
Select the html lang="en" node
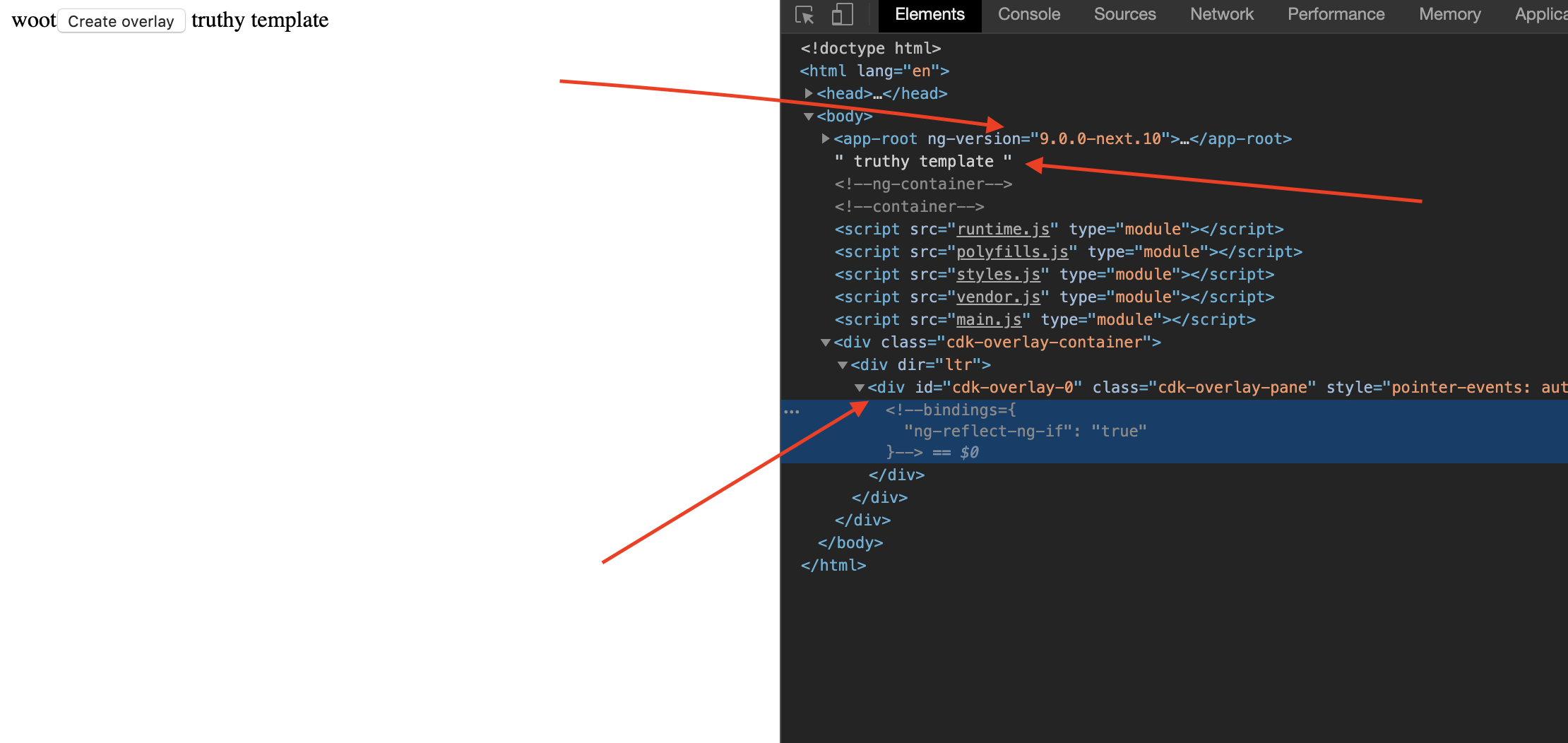coord(874,71)
